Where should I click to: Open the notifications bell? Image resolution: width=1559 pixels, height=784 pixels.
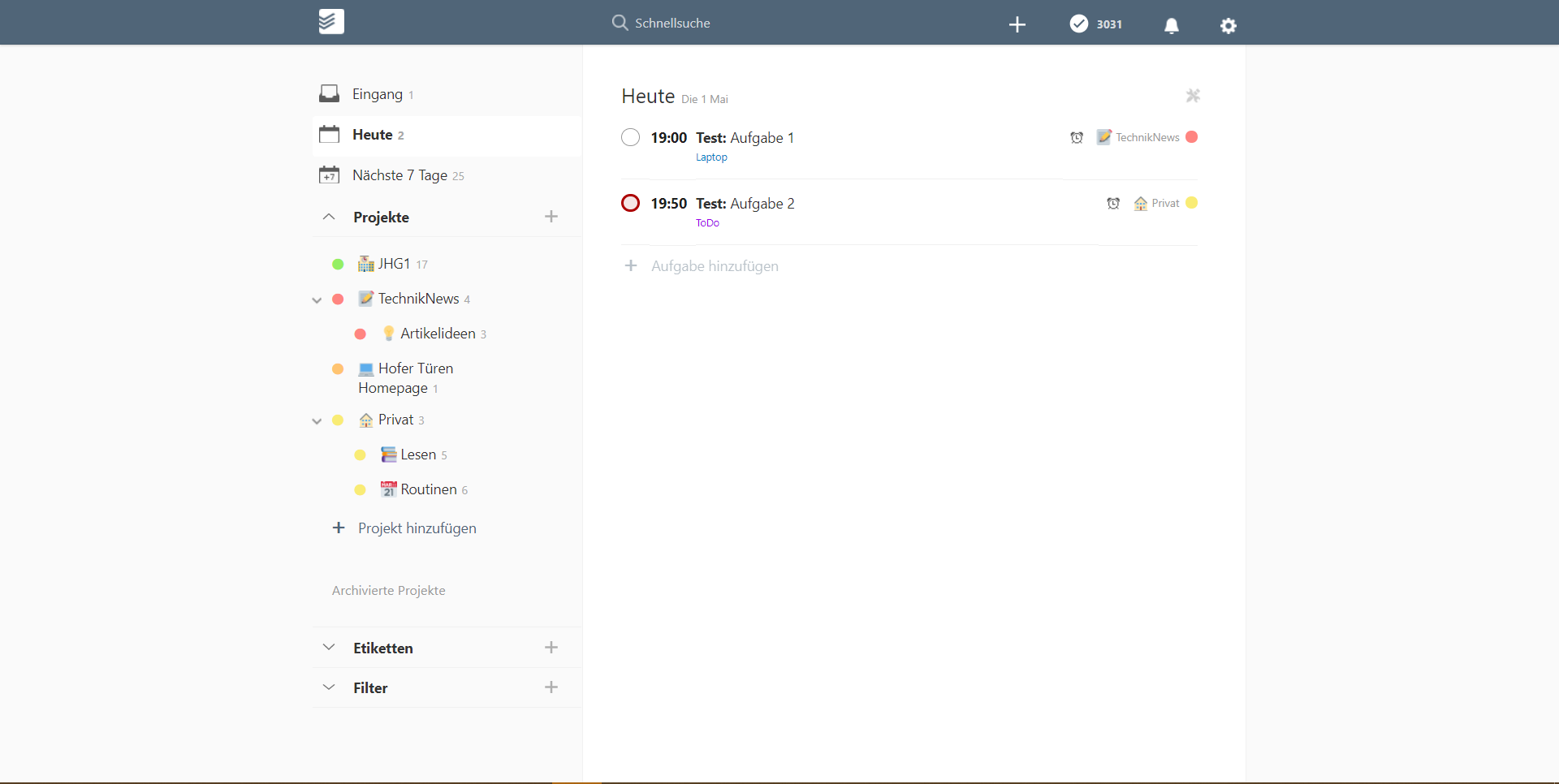tap(1171, 26)
